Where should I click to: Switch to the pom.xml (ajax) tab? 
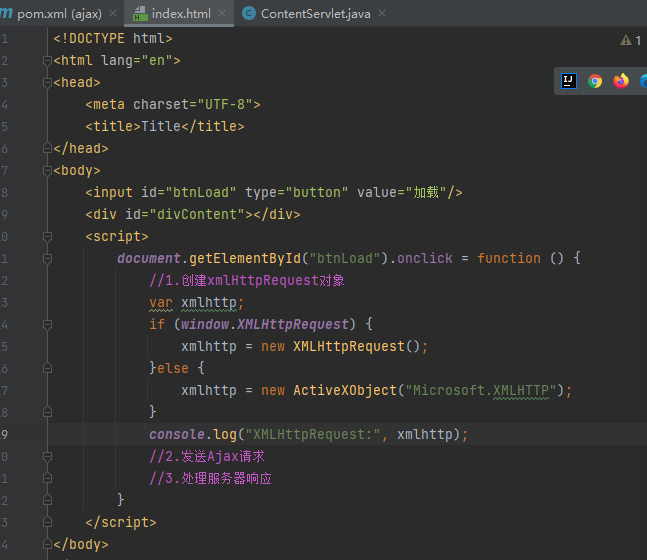coord(58,14)
